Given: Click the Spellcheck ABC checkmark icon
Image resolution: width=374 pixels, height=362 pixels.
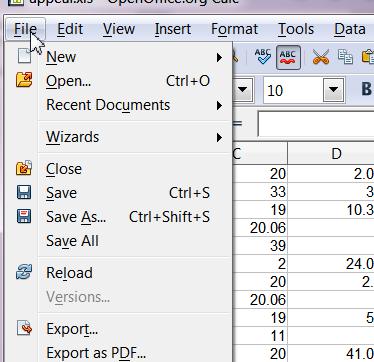Looking at the screenshot, I should (x=262, y=57).
